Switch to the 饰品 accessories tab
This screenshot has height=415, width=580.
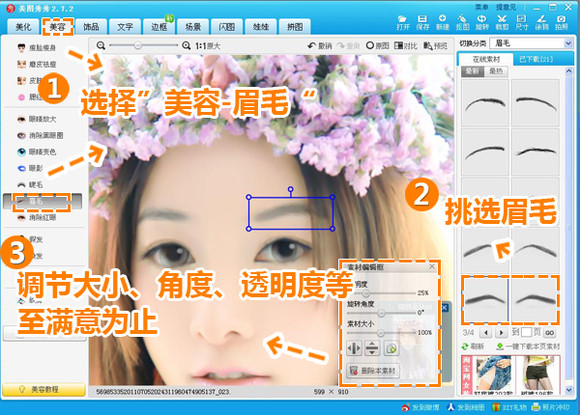coord(91,27)
